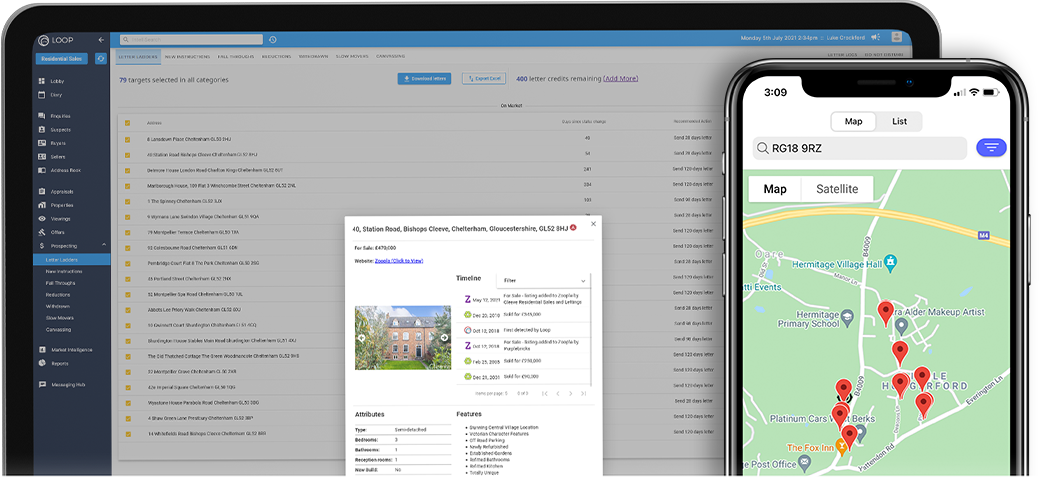Open the Lobby section icon in sidebar
1039x477 pixels.
coord(42,81)
